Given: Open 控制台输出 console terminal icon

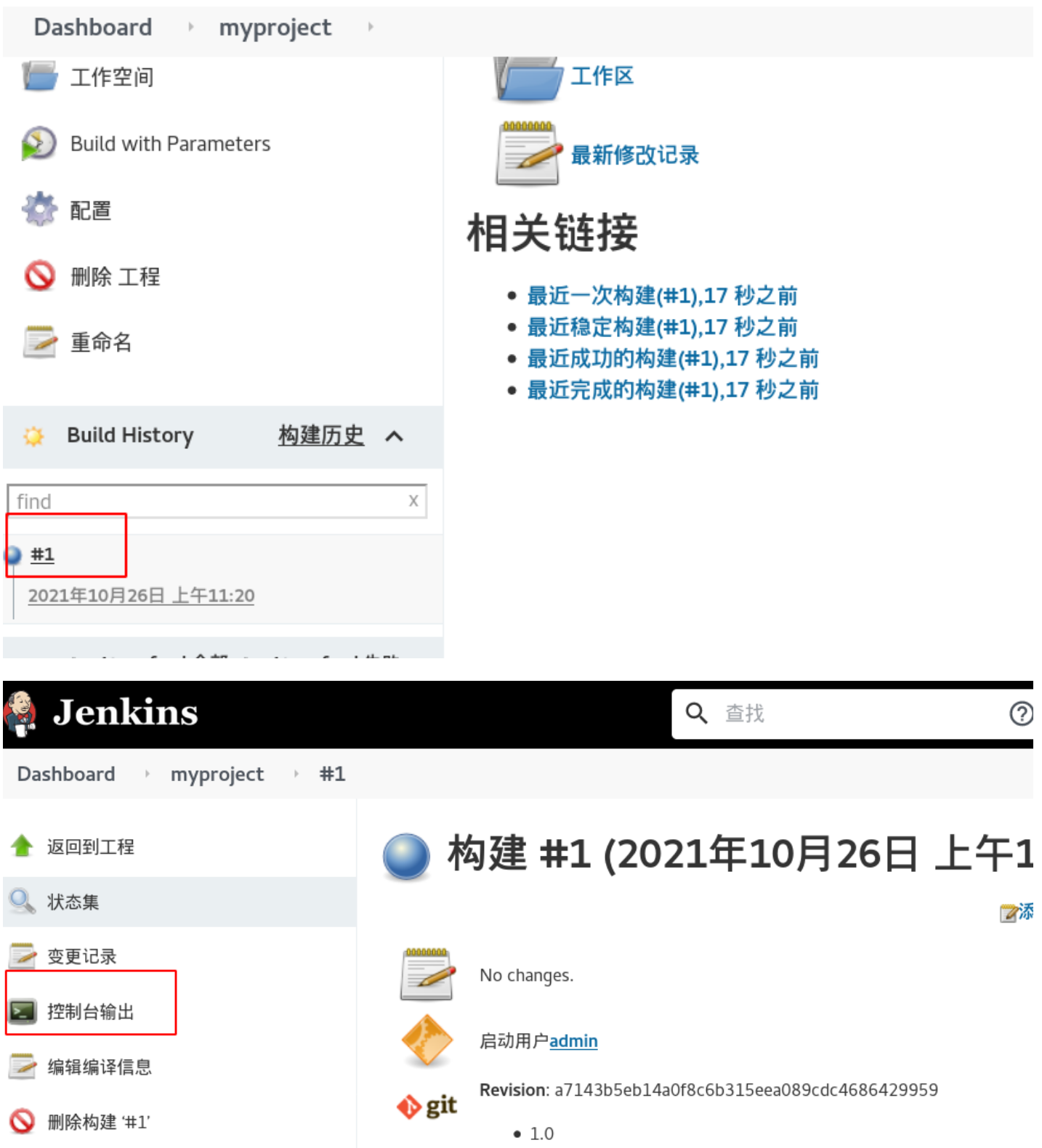Looking at the screenshot, I should (23, 1011).
